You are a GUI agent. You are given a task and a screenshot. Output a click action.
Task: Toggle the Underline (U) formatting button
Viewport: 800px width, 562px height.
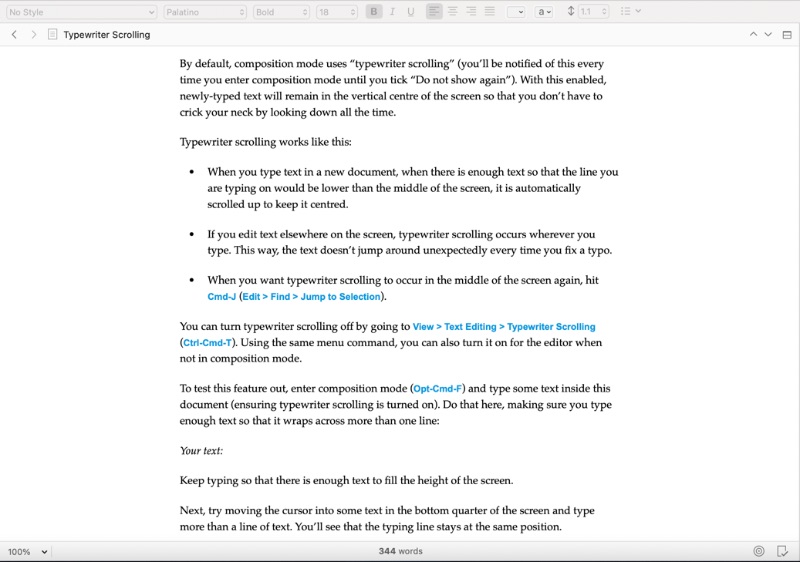point(411,12)
